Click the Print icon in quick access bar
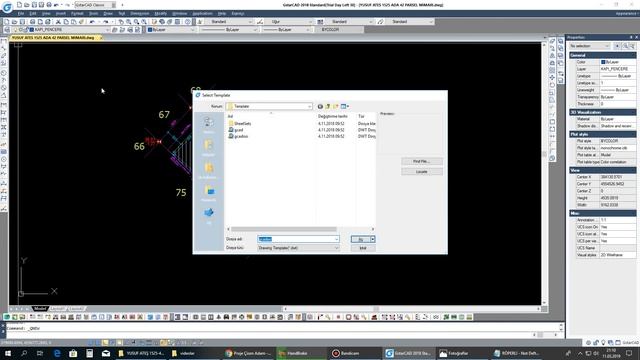The image size is (640, 360). click(x=49, y=5)
